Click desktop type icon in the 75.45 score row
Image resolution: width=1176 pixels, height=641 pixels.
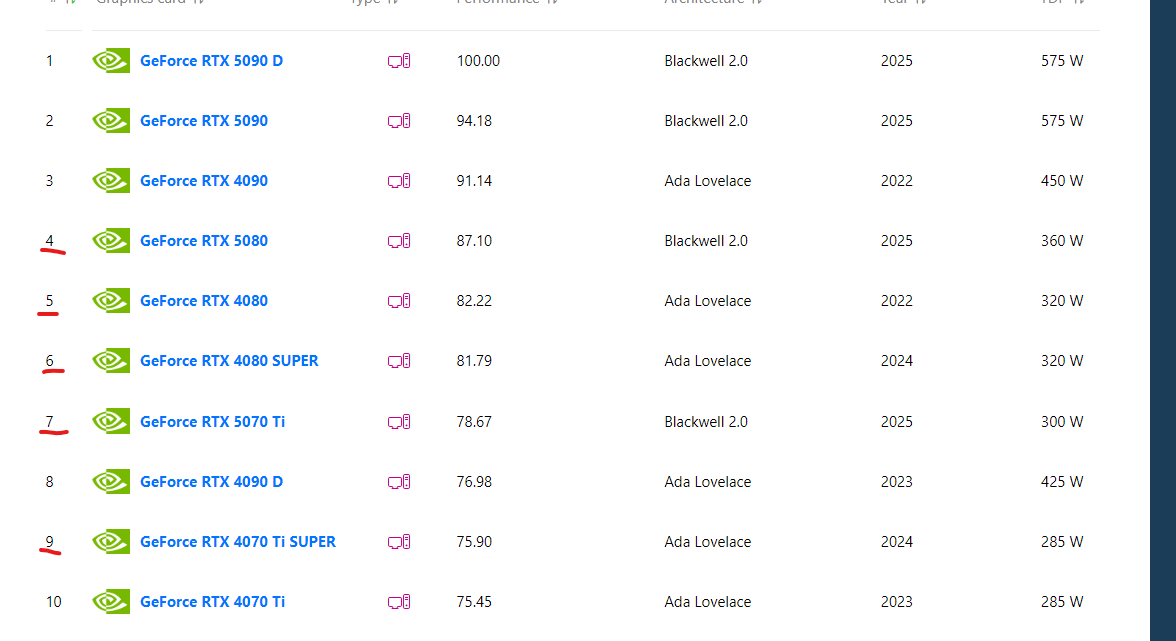coord(399,601)
